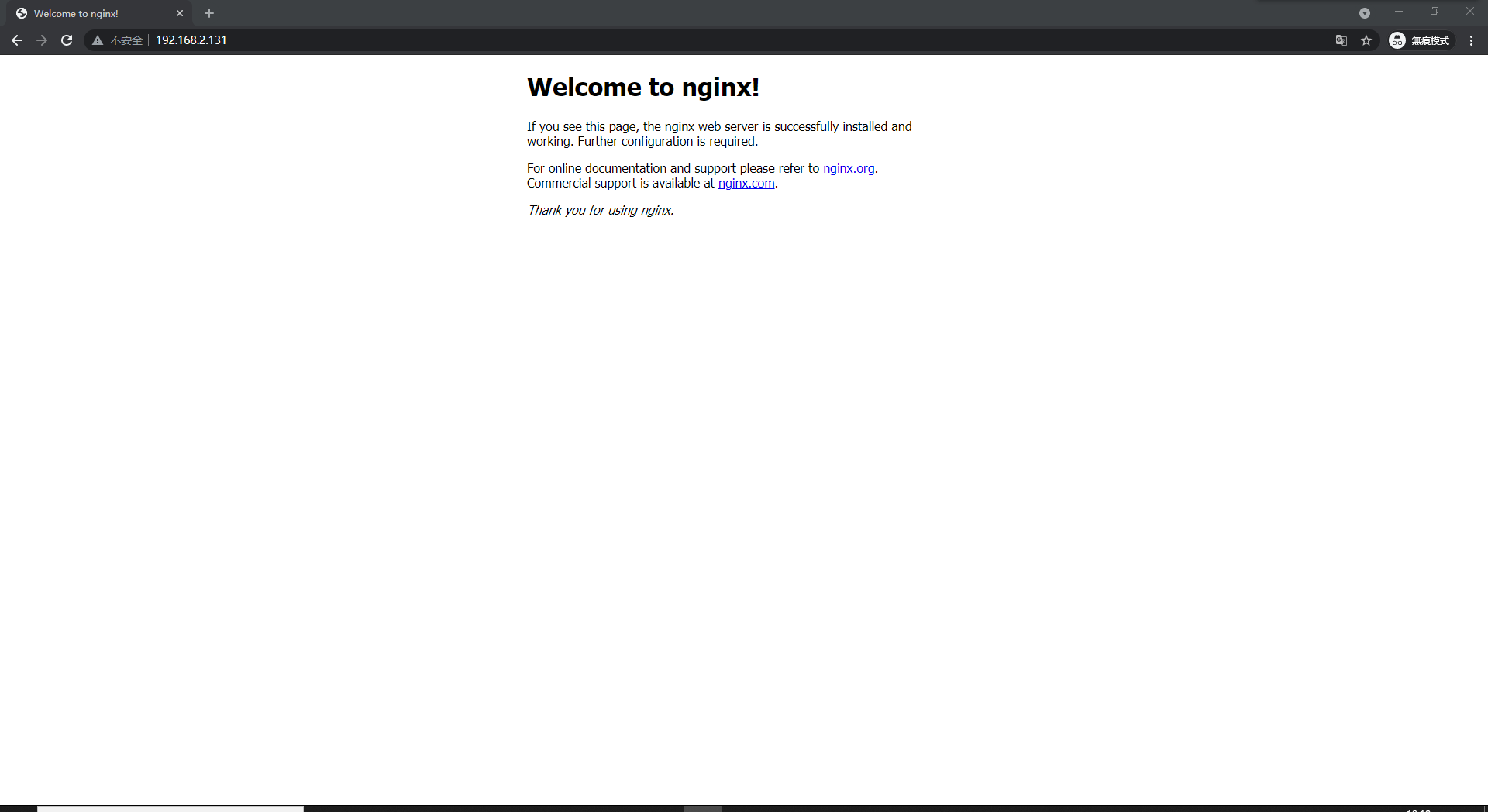The height and width of the screenshot is (812, 1488).
Task: Click the not-secure warning triangle icon
Action: point(98,40)
